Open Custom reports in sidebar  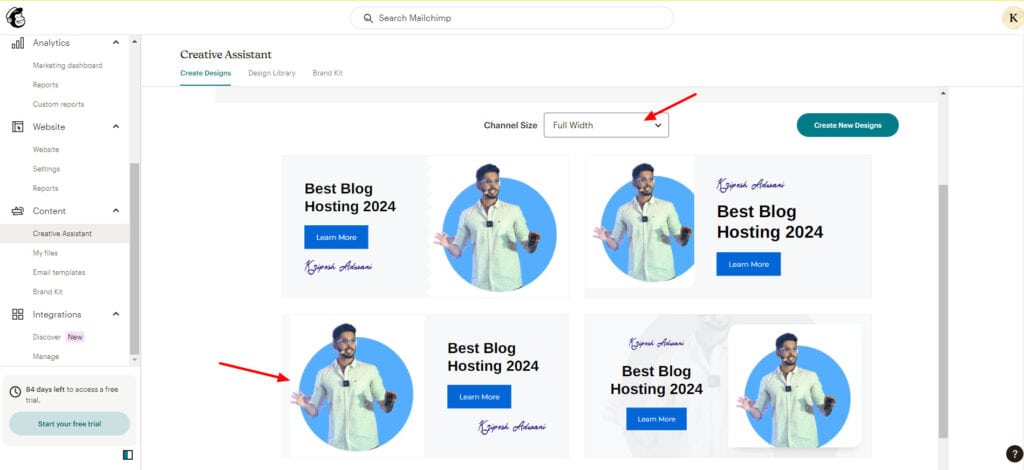(x=58, y=104)
